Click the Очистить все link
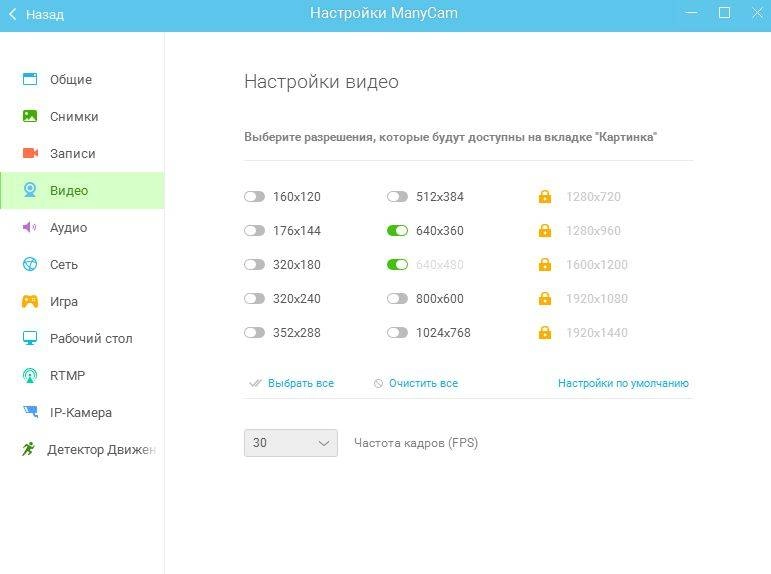The width and height of the screenshot is (771, 574). click(x=423, y=383)
